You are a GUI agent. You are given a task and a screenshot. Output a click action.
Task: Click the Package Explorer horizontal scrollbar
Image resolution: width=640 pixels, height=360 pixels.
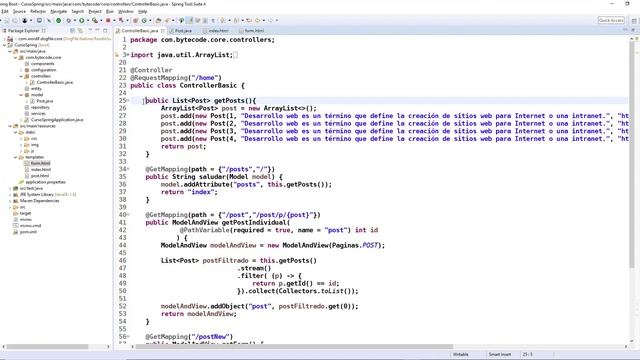[x=47, y=347]
